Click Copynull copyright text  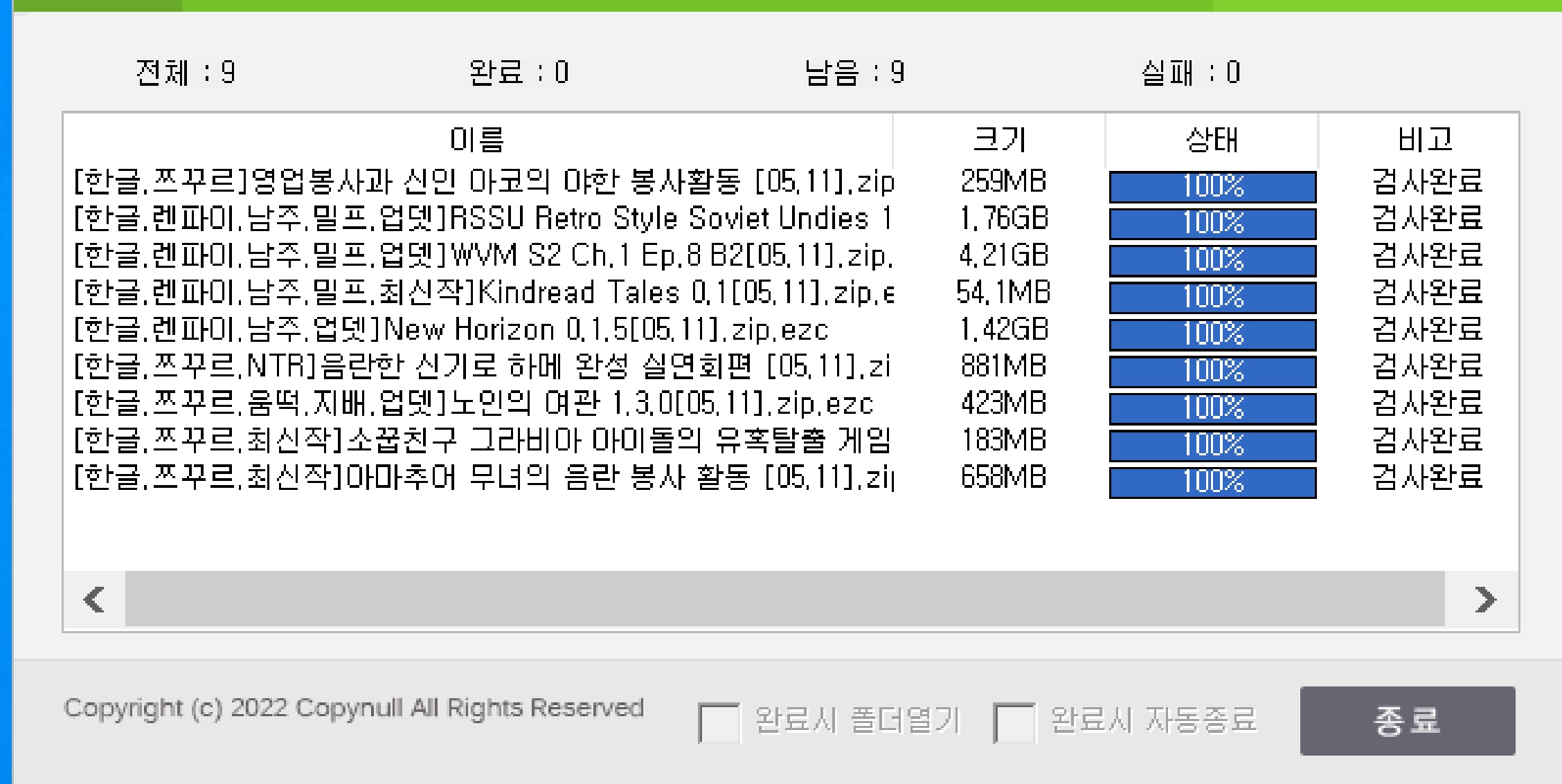[x=354, y=708]
